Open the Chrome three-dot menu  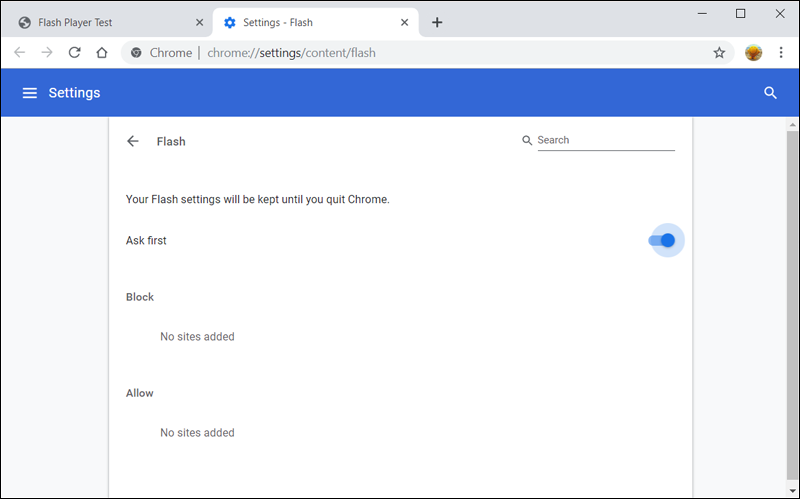(781, 53)
